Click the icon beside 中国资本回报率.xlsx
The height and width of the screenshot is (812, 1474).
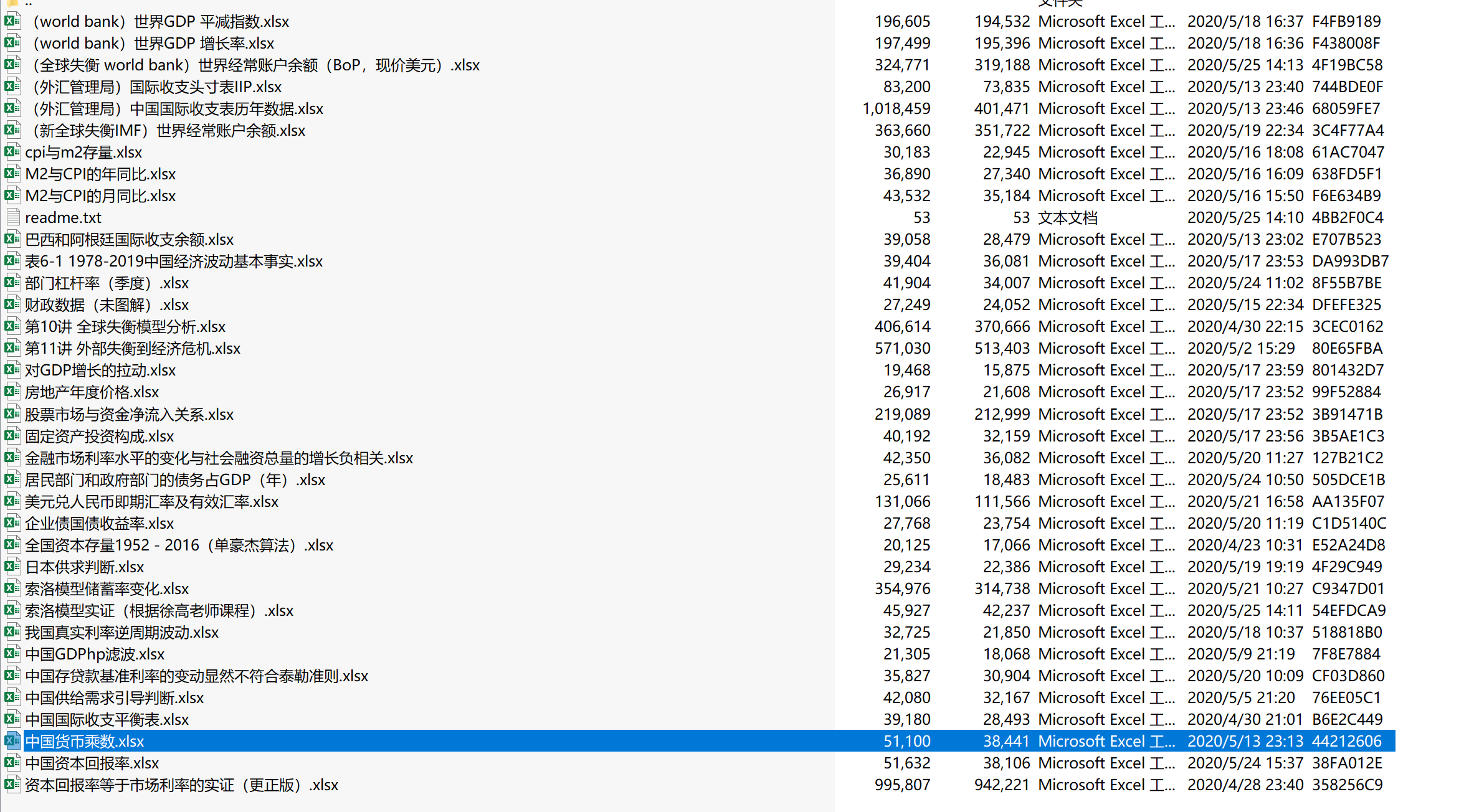(12, 763)
